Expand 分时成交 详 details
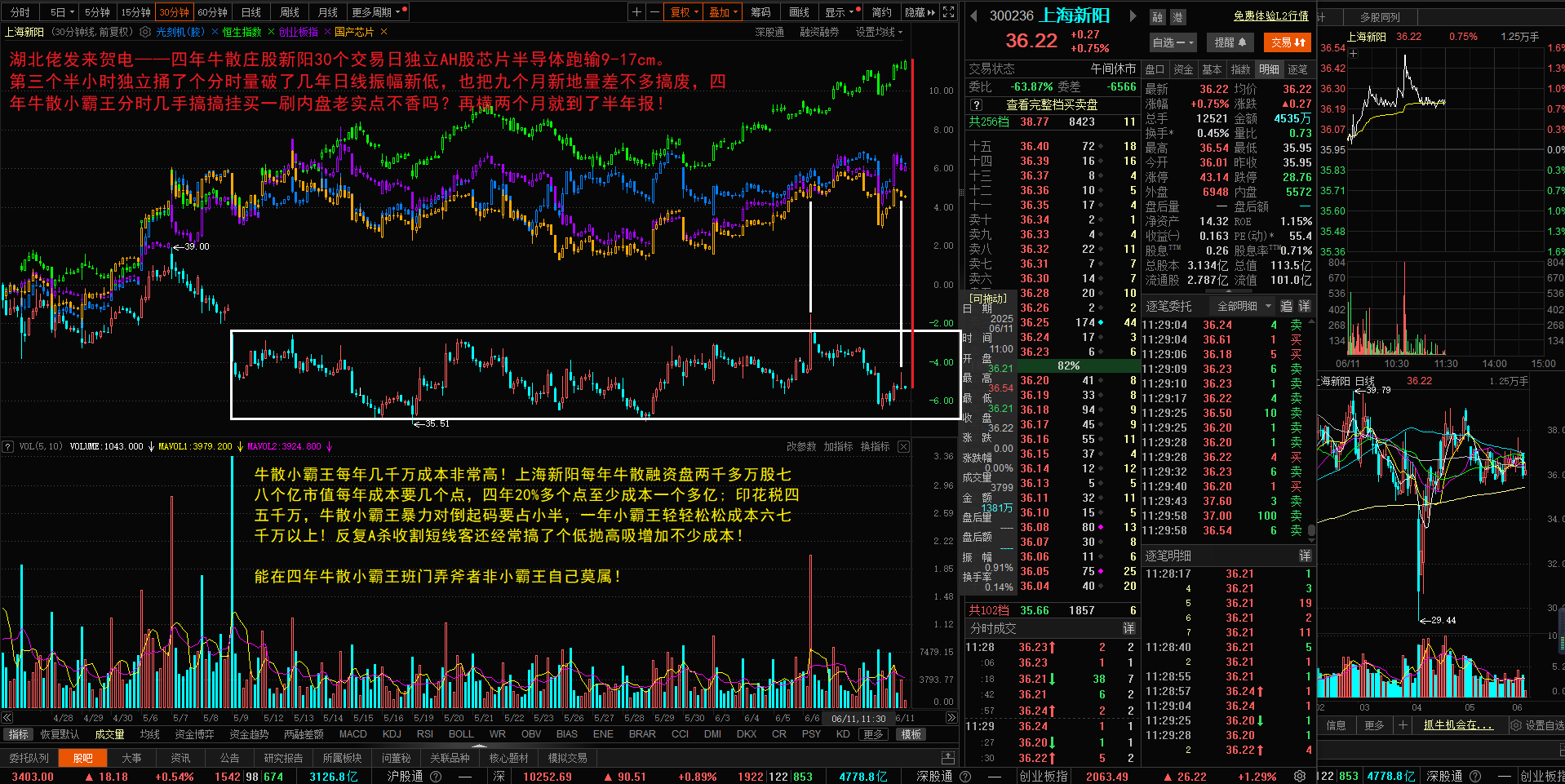This screenshot has width=1565, height=784. point(1128,628)
